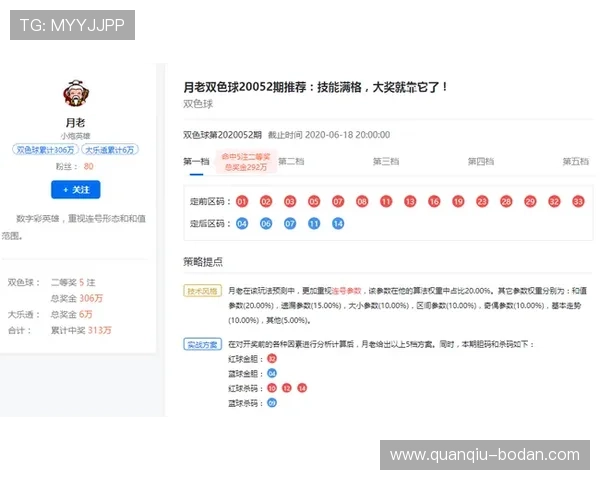Click blue ball 06 in 定后区码

[266, 224]
